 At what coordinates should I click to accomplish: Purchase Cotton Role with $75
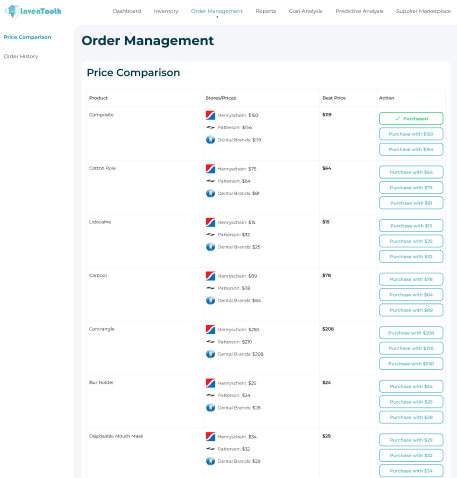[x=411, y=188]
